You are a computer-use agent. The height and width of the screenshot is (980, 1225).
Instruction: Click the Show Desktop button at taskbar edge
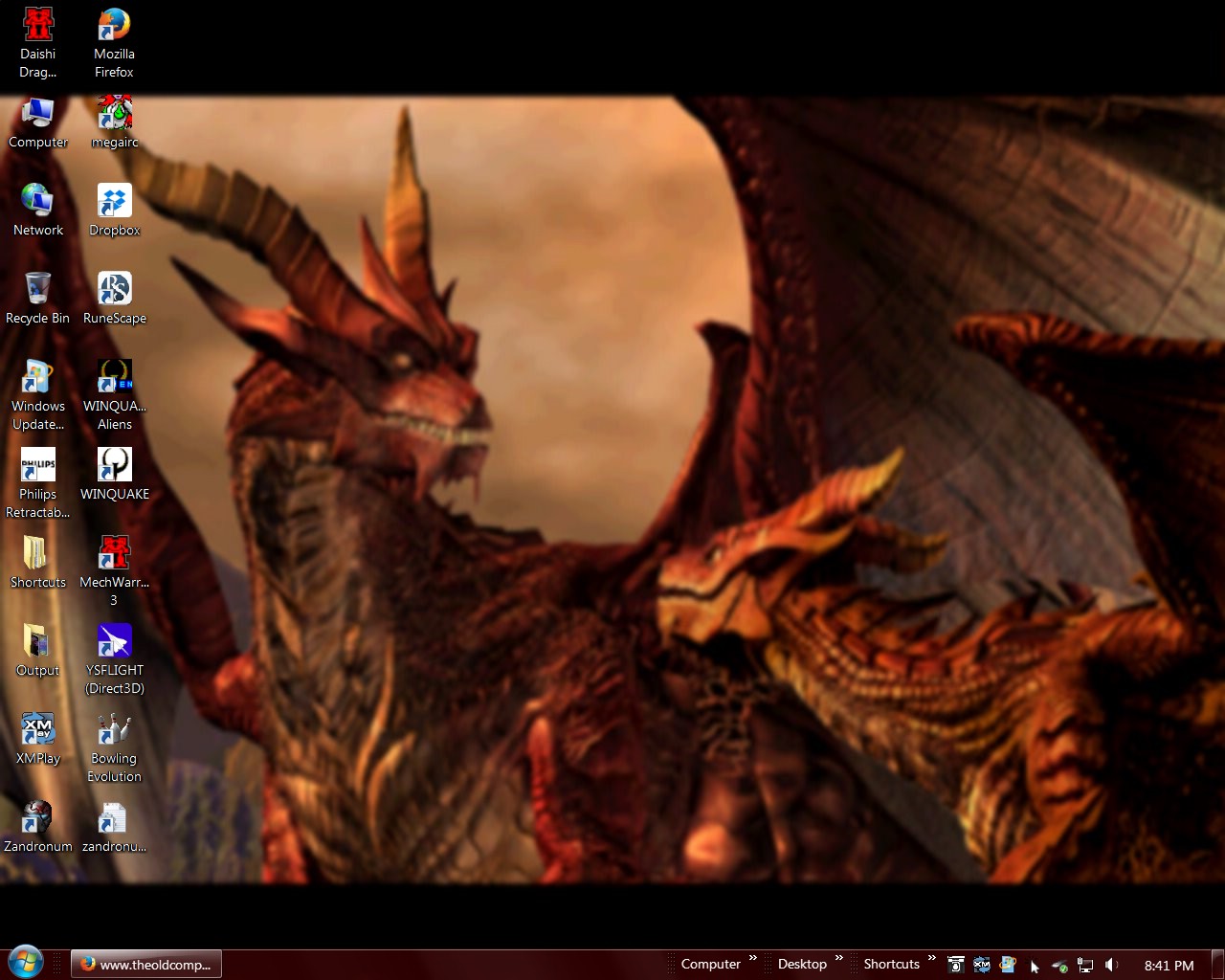tap(1217, 965)
